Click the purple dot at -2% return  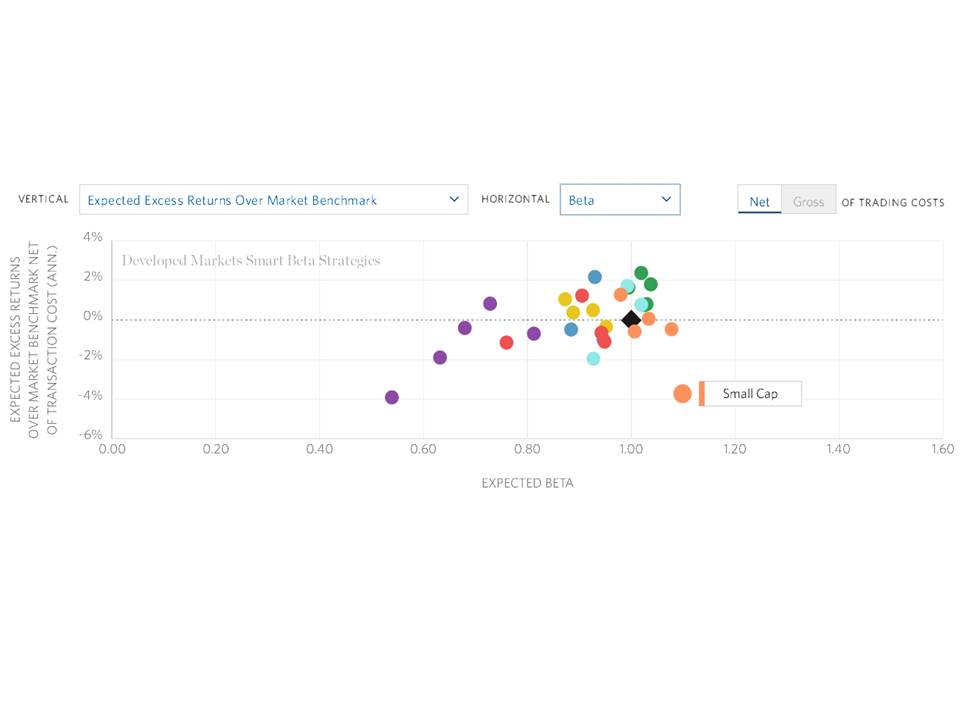point(440,357)
